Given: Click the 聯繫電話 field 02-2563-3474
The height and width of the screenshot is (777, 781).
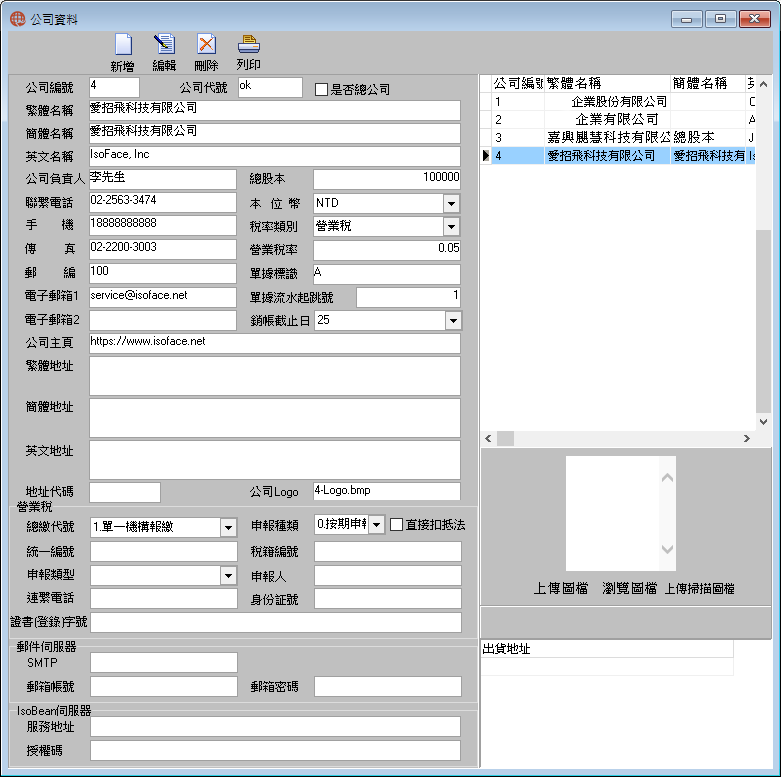Looking at the screenshot, I should pyautogui.click(x=162, y=202).
